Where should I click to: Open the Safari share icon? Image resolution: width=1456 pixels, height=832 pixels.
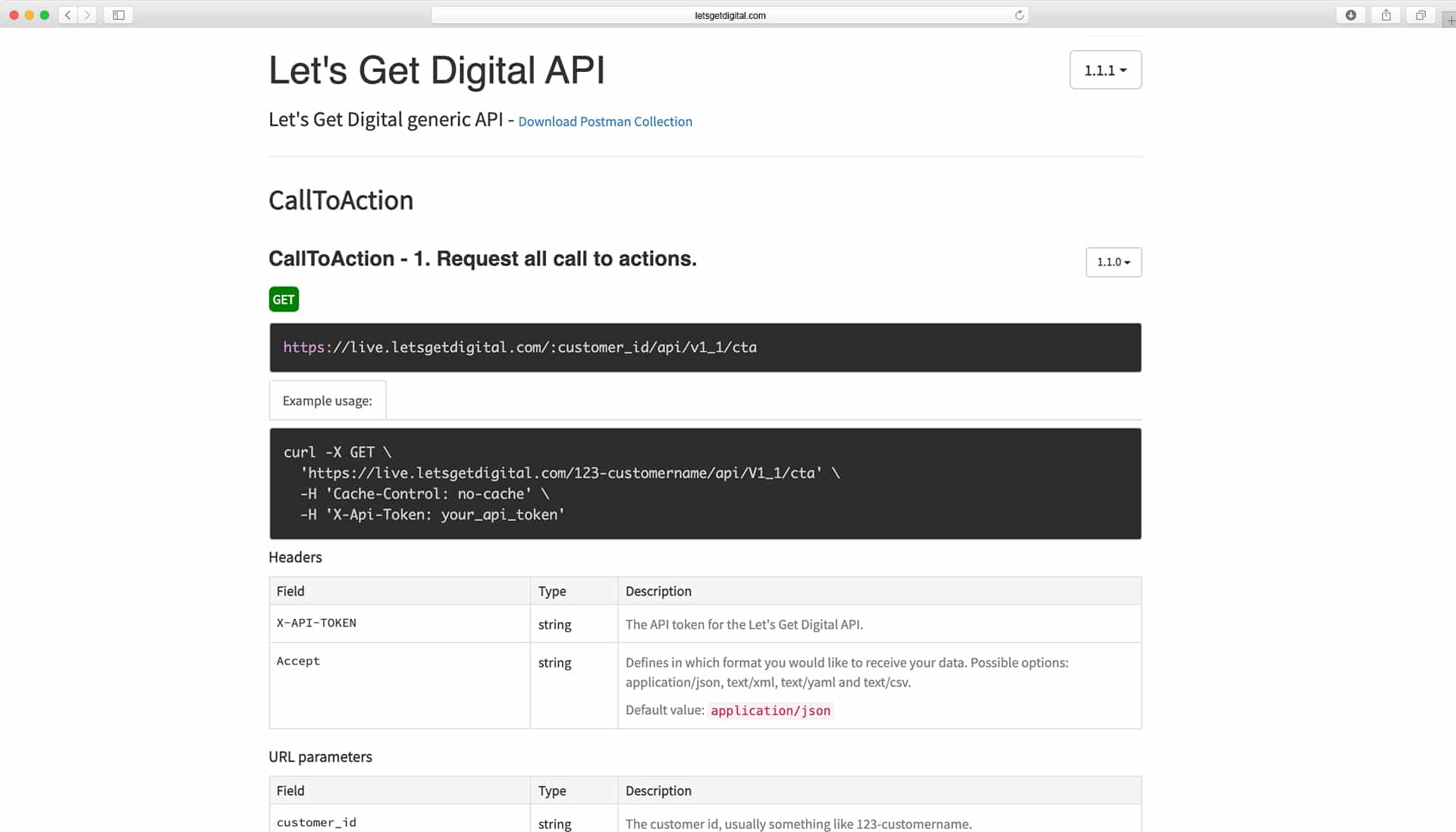1385,15
